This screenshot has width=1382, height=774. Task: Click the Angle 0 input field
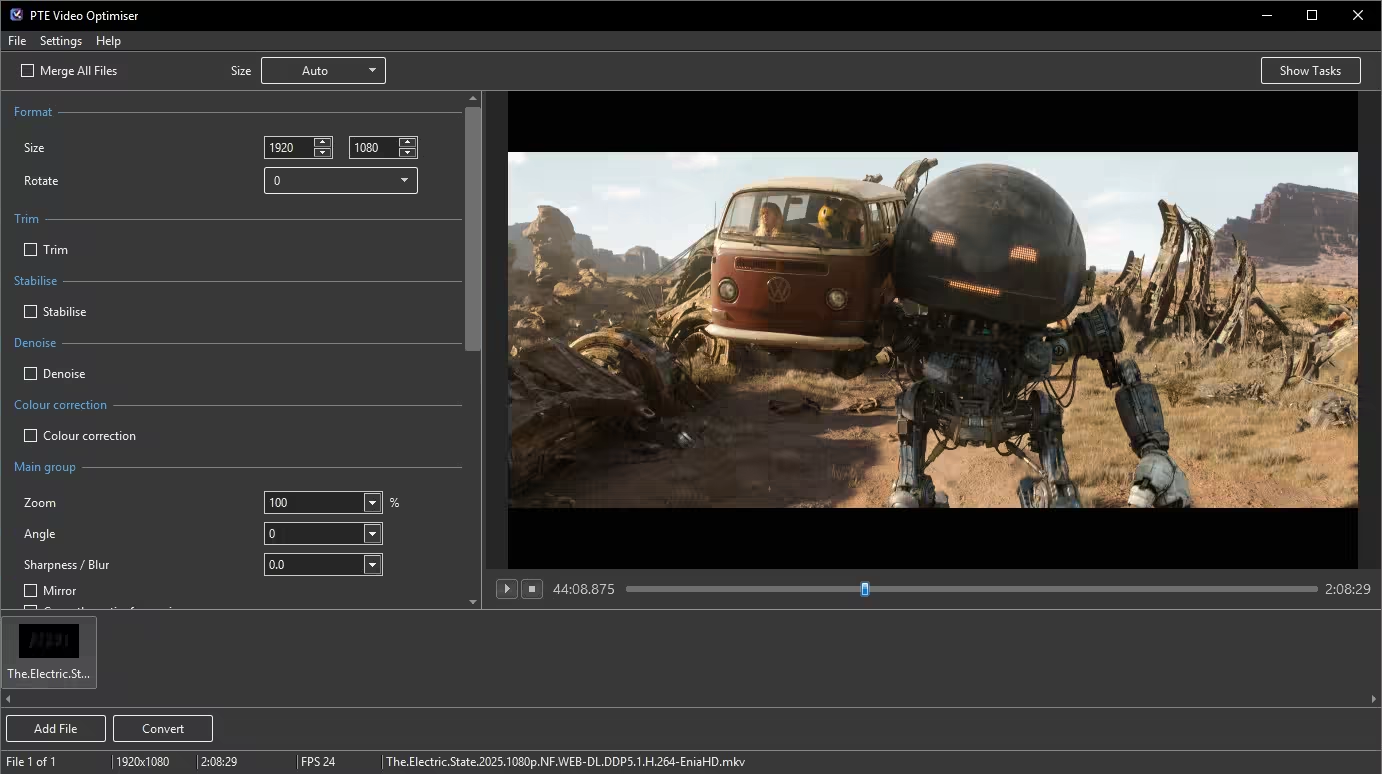click(x=314, y=534)
